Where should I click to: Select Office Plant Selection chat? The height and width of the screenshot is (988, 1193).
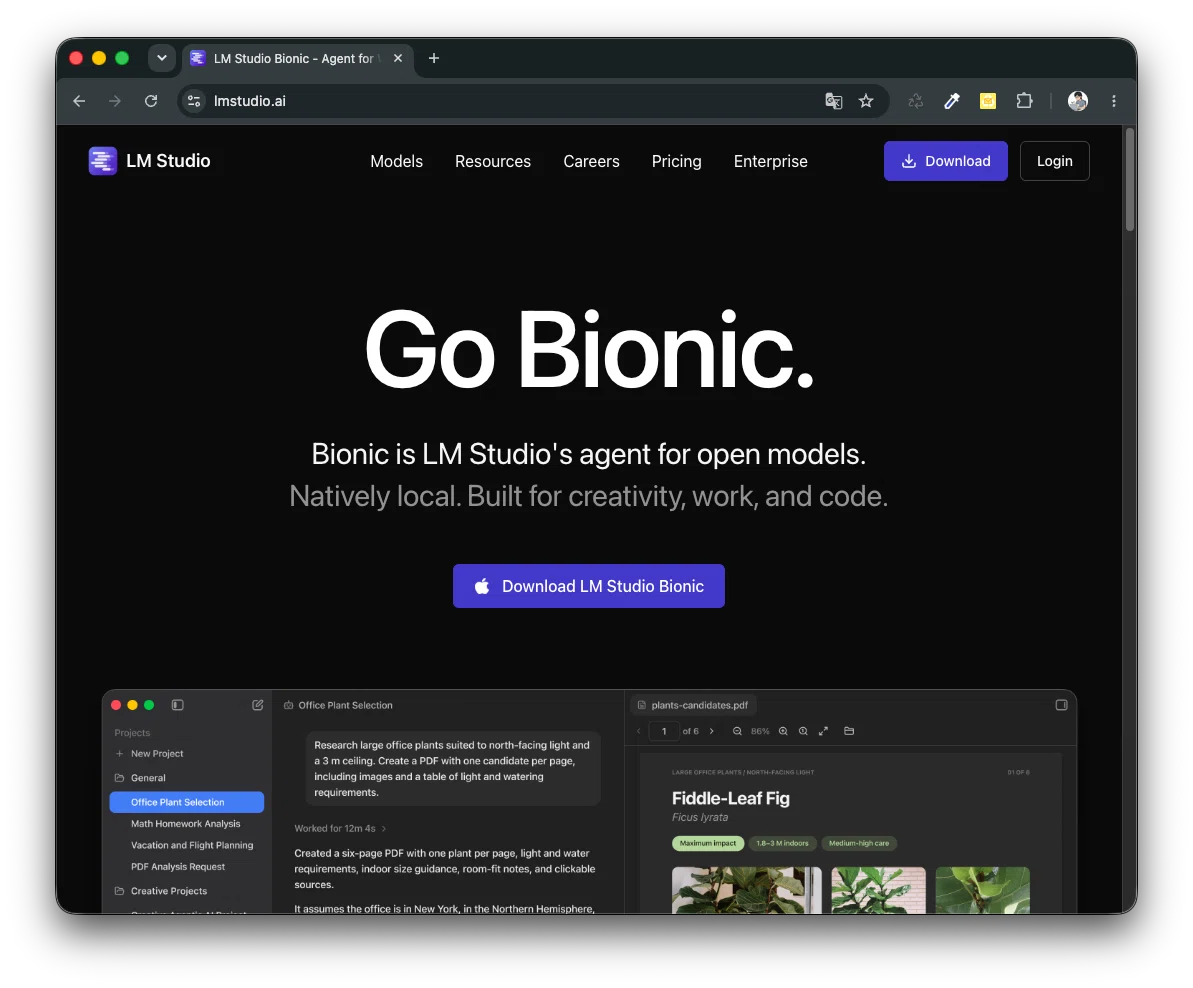click(186, 802)
